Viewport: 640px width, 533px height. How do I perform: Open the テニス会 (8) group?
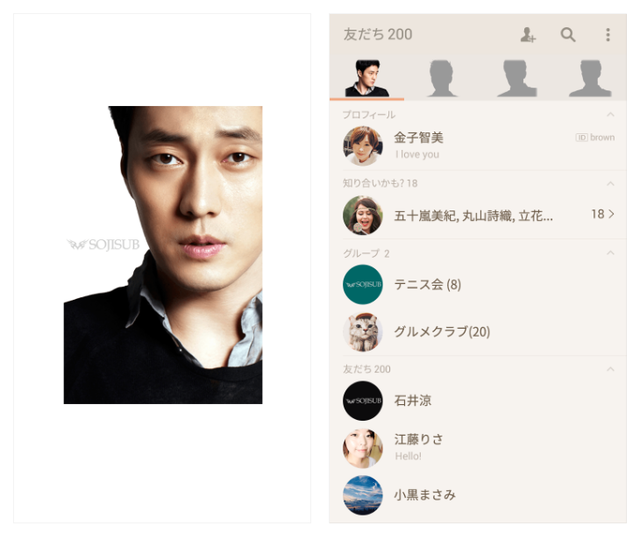(x=478, y=284)
